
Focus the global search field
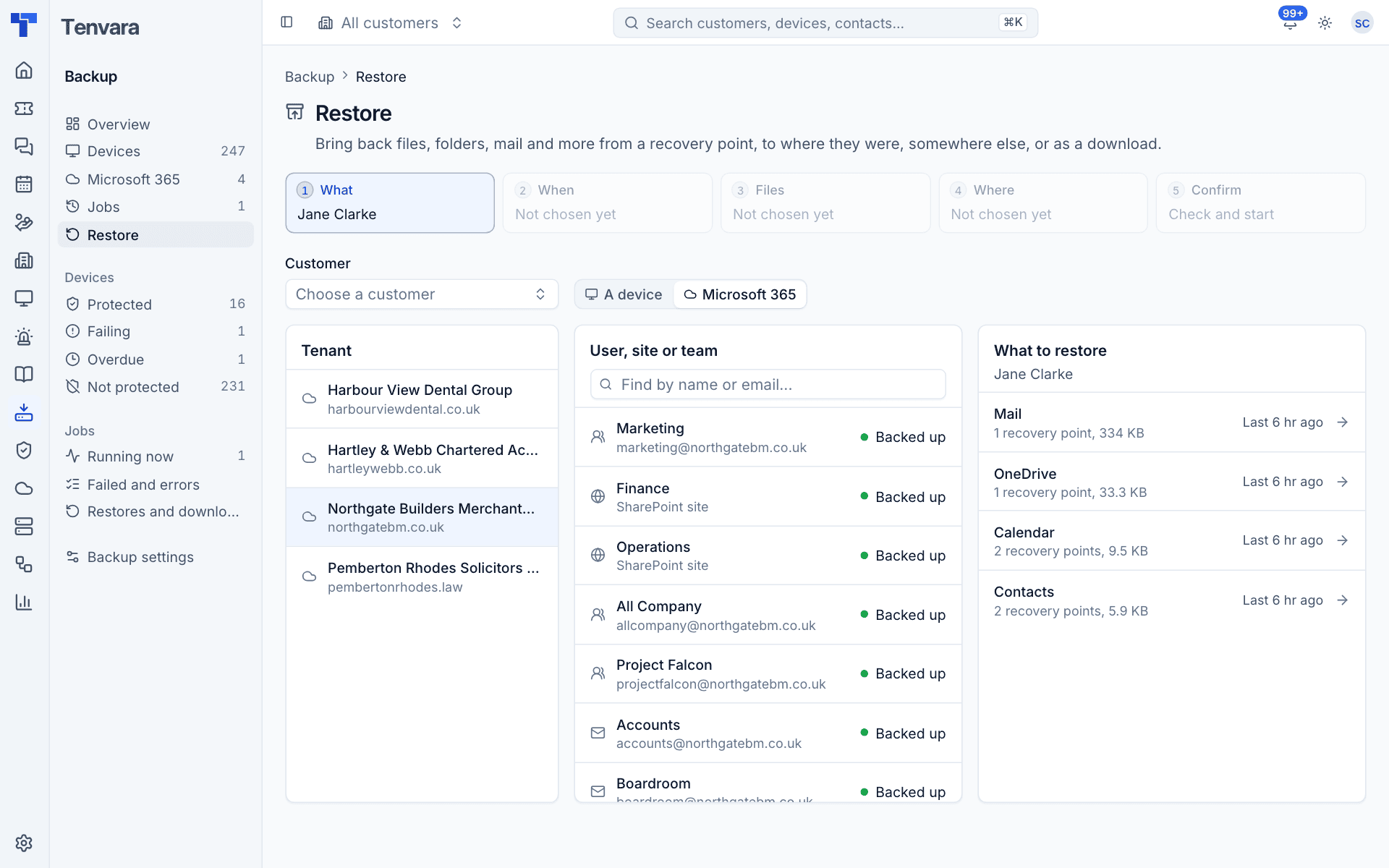pos(825,23)
